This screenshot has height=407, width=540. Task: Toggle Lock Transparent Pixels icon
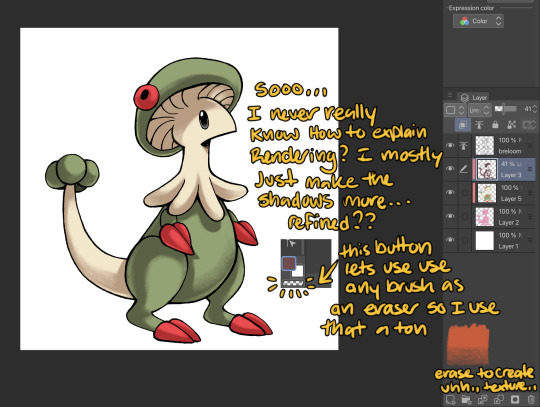(x=511, y=124)
